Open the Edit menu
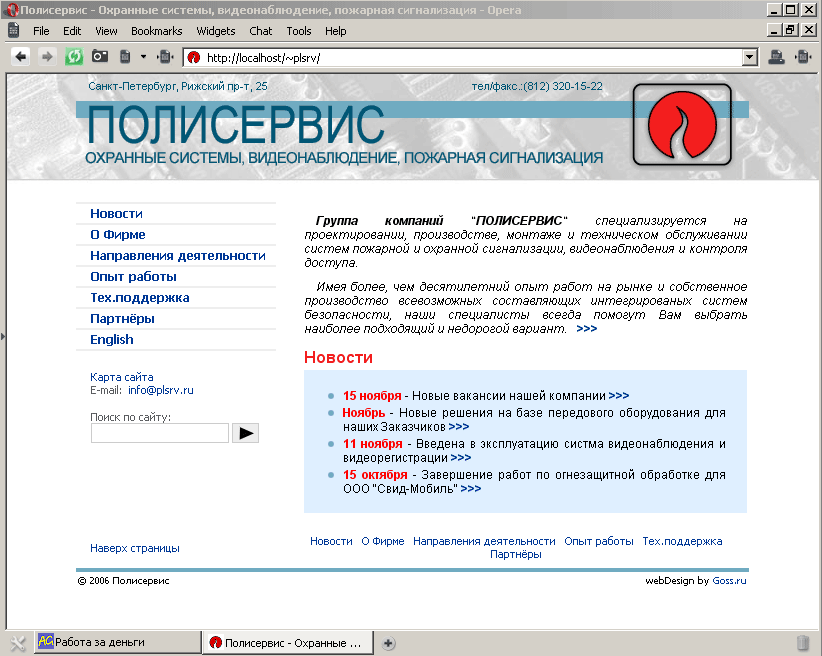This screenshot has height=656, width=822. pos(72,31)
